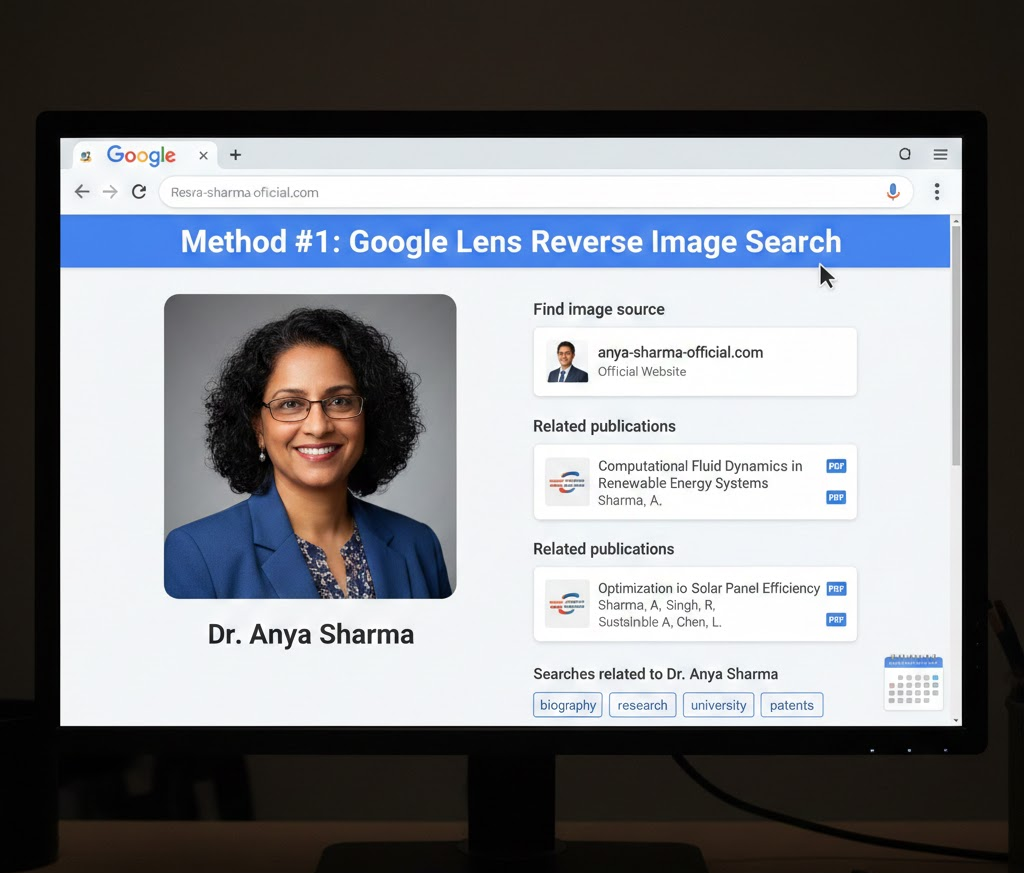Image resolution: width=1024 pixels, height=873 pixels.
Task: Close the Google tab
Action: (203, 155)
